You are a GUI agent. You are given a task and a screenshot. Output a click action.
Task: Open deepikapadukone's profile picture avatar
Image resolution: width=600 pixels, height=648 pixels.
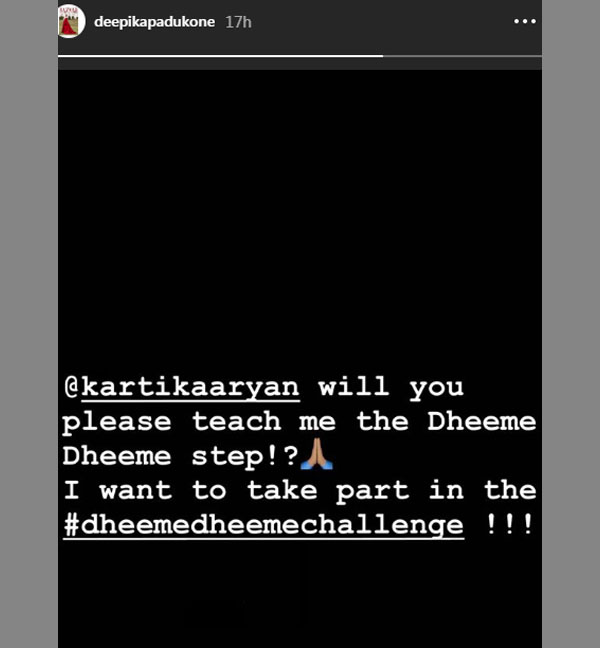point(71,21)
